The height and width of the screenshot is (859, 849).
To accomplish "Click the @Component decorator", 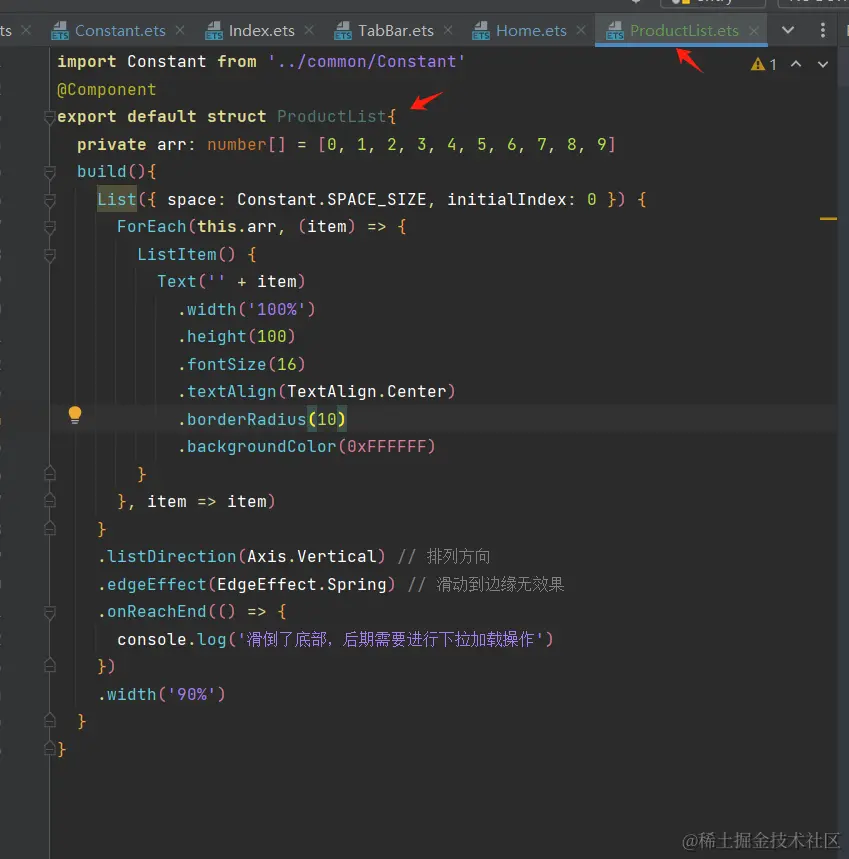I will (107, 89).
